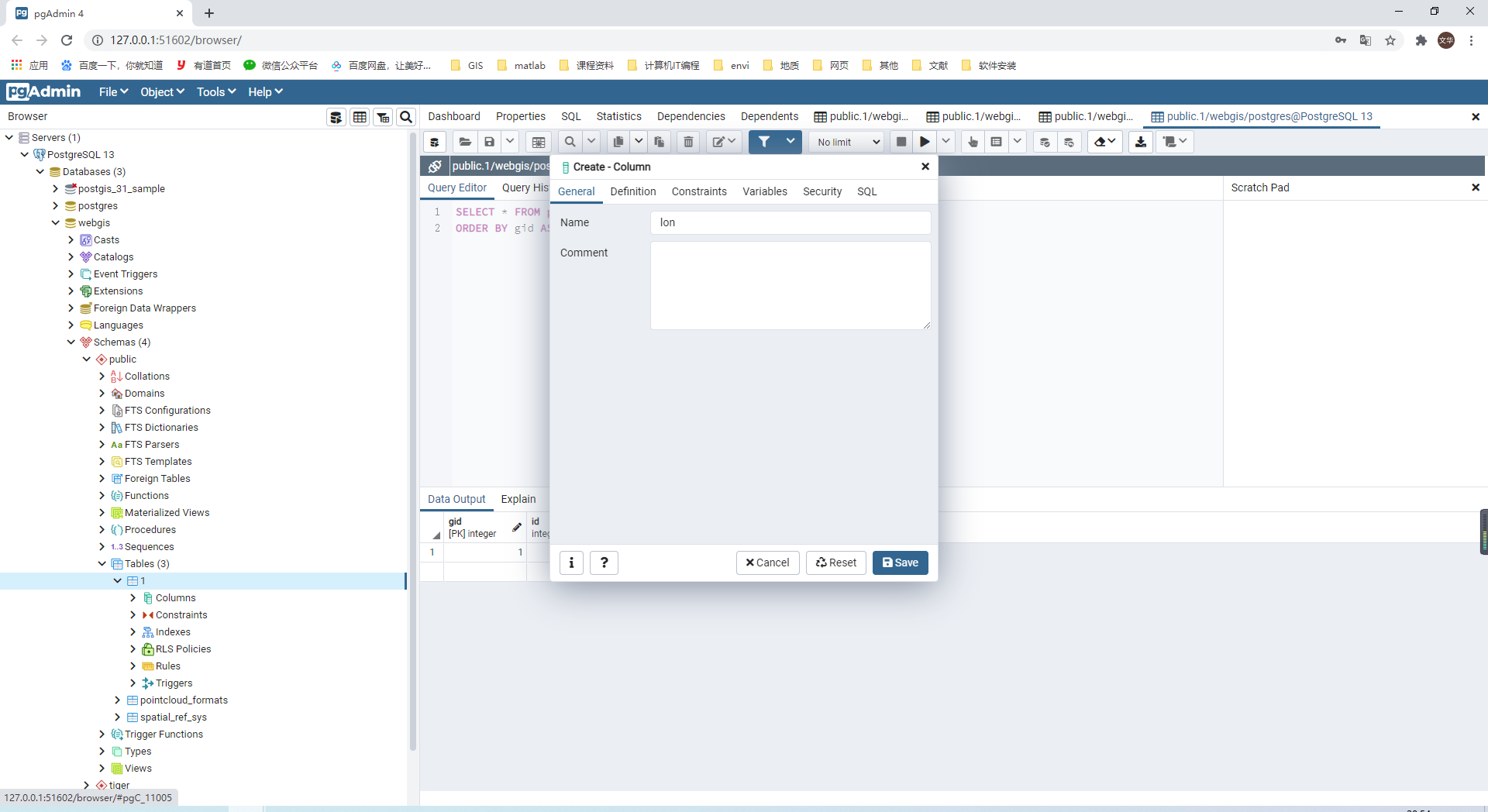Click the Delete rows trash icon
The height and width of the screenshot is (812, 1488).
pyautogui.click(x=688, y=142)
